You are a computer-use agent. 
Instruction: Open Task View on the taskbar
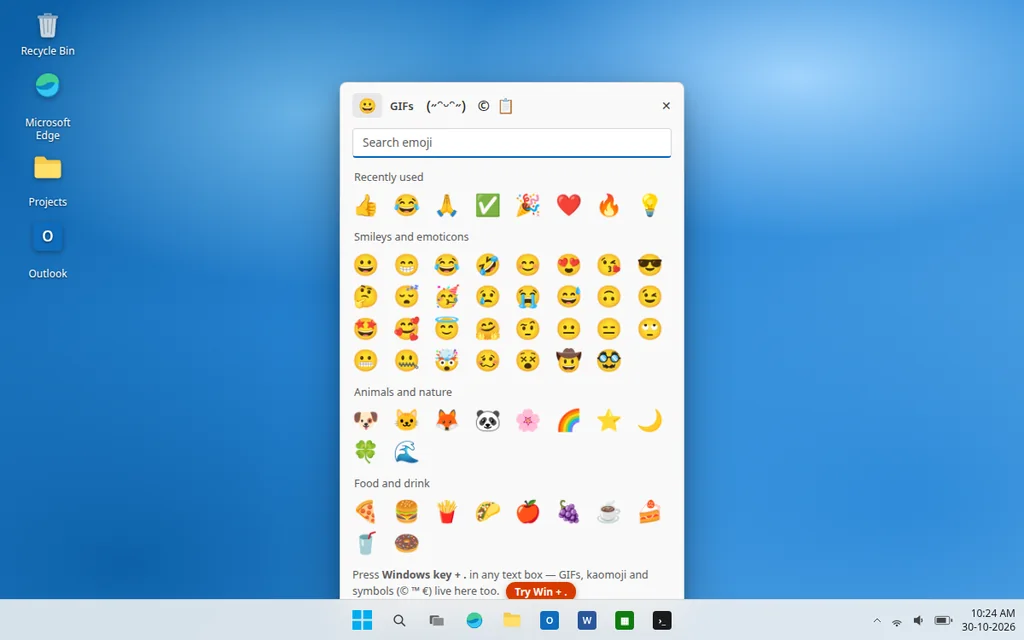click(x=436, y=620)
